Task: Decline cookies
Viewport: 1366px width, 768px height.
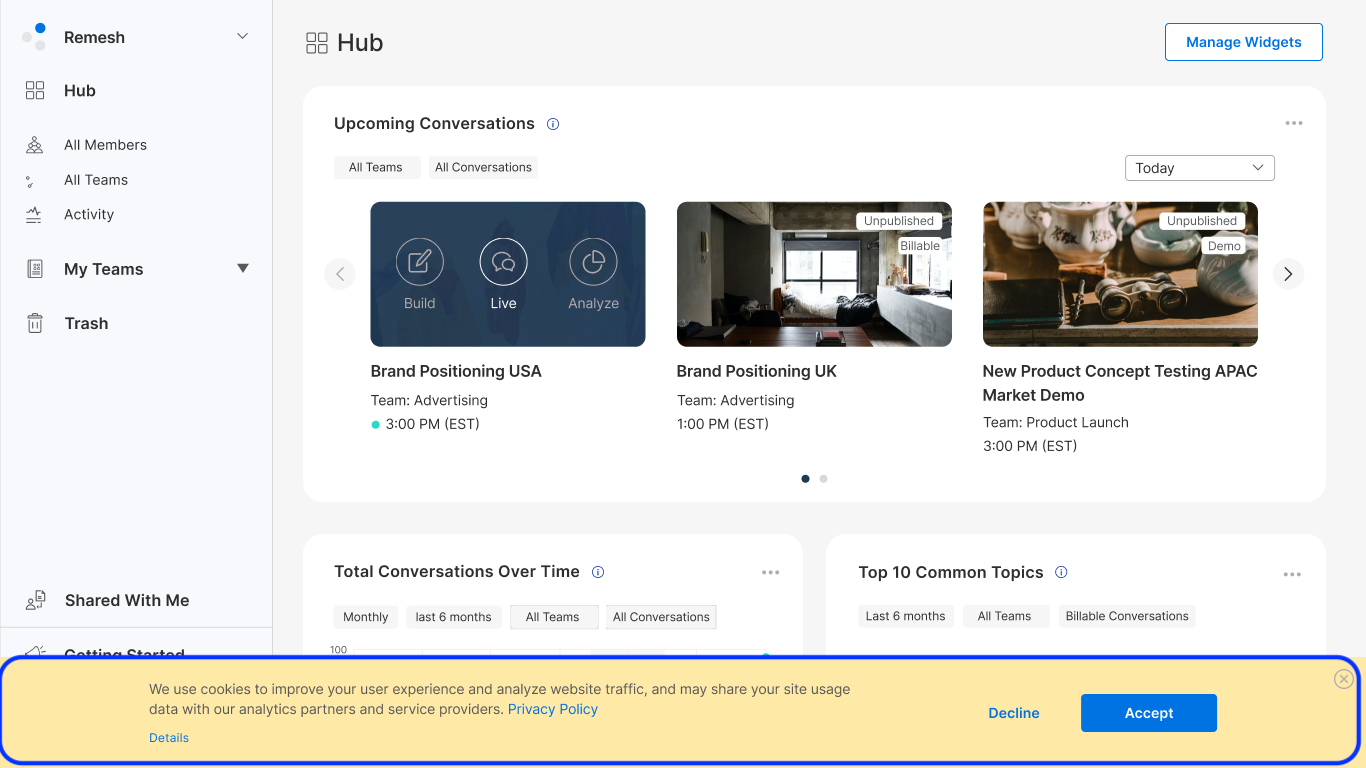Action: tap(1014, 713)
